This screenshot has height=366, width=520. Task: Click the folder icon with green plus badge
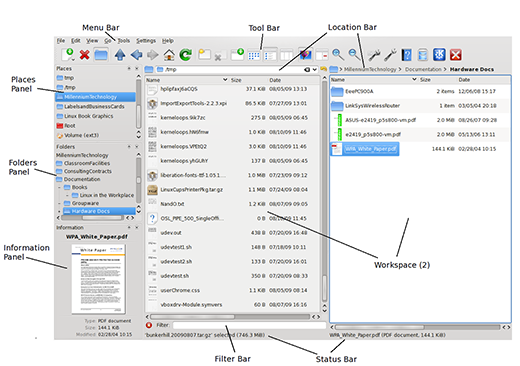pos(237,54)
